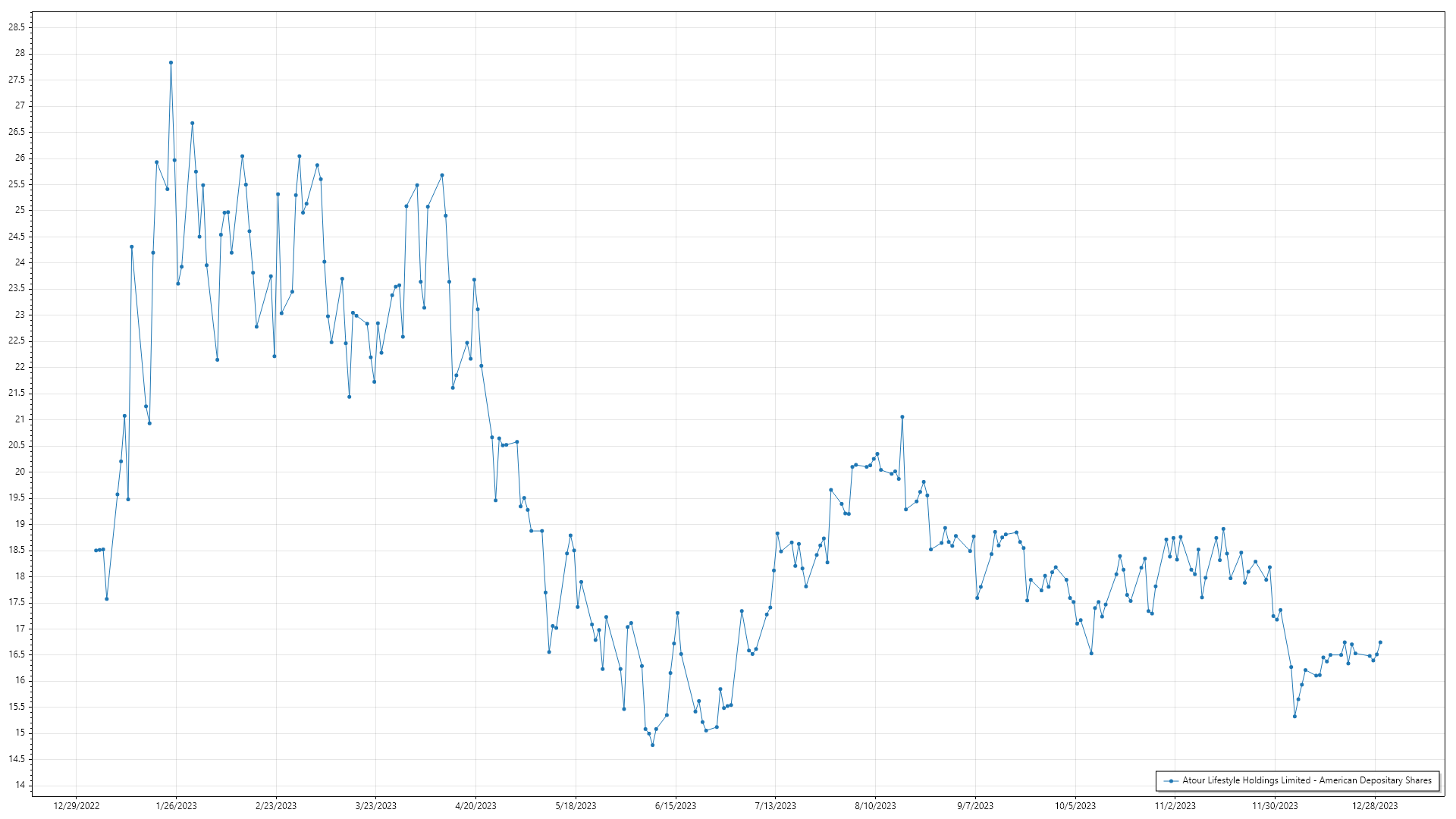Select the August spike point near 21
This screenshot has height=819, width=1456.
click(x=902, y=417)
